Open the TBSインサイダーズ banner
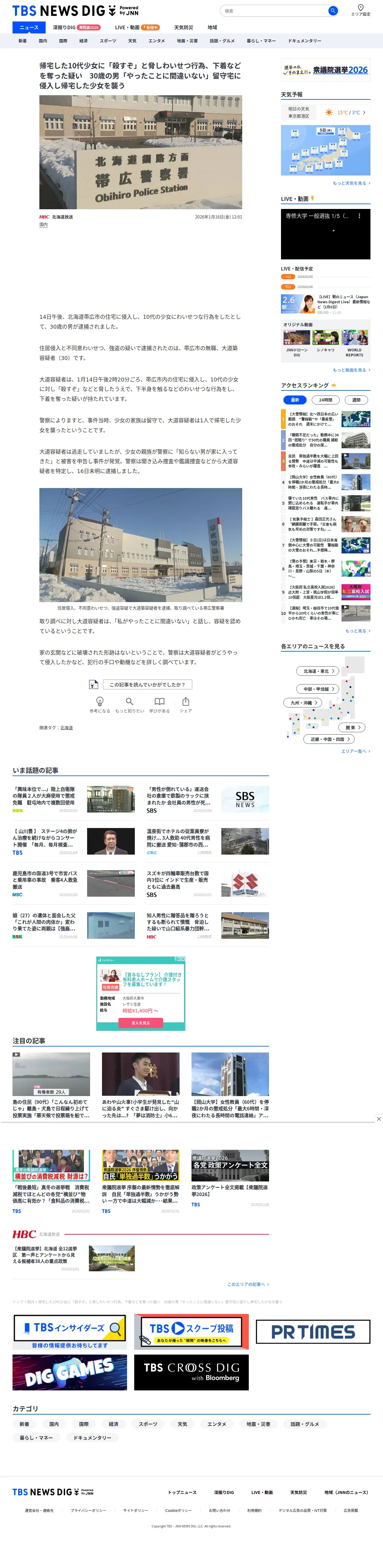The height and width of the screenshot is (1568, 383). pyautogui.click(x=70, y=1332)
